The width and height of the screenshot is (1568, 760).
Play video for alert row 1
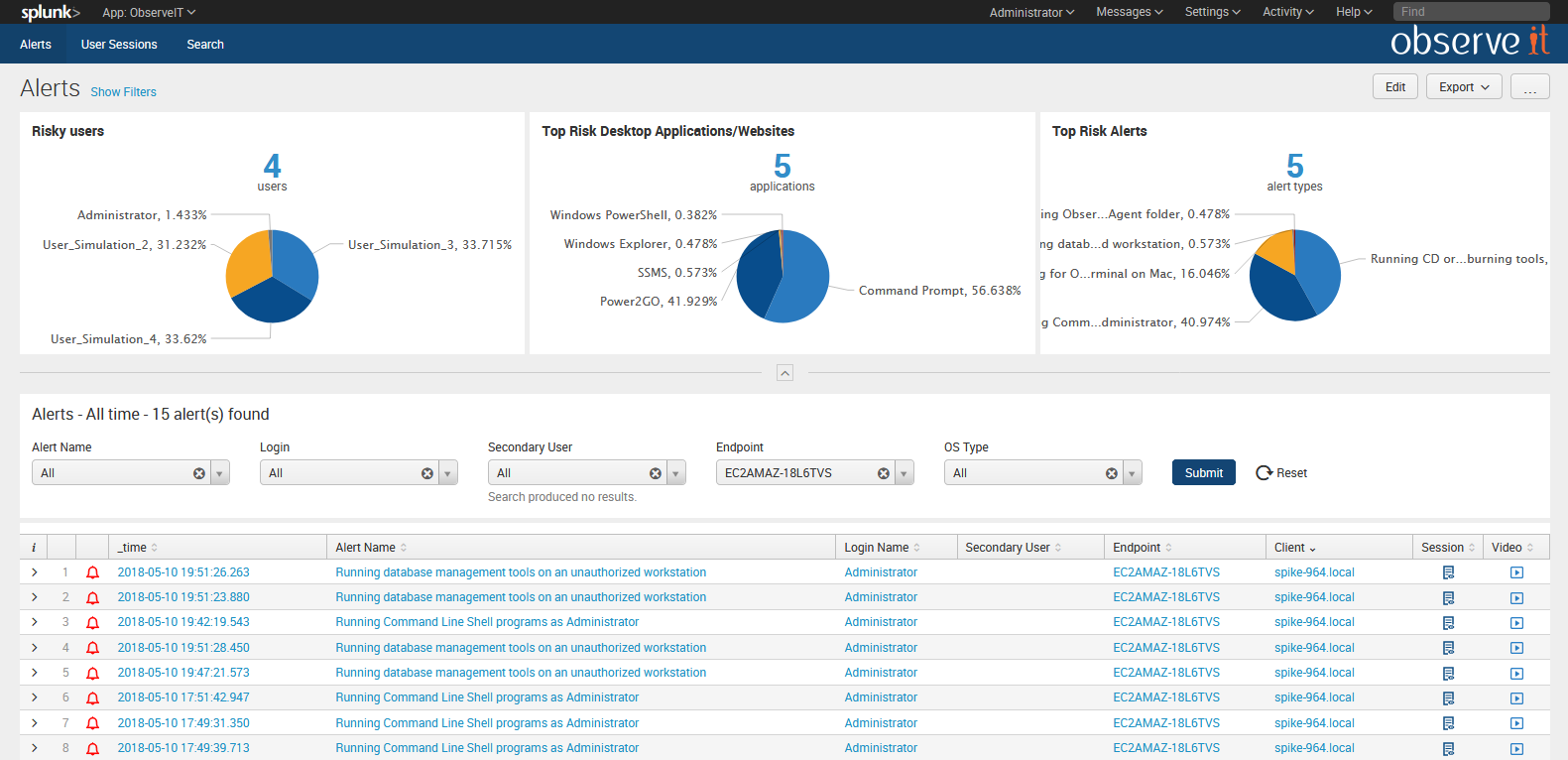1516,572
